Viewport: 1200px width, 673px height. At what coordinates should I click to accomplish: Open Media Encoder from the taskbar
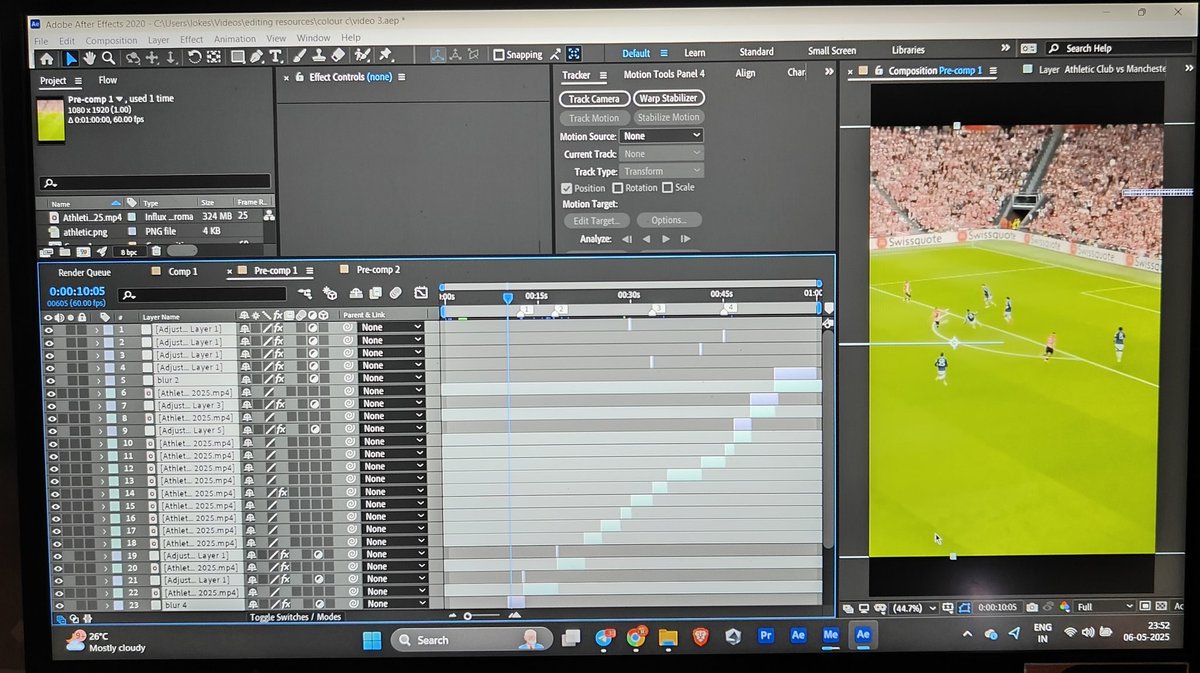[830, 635]
